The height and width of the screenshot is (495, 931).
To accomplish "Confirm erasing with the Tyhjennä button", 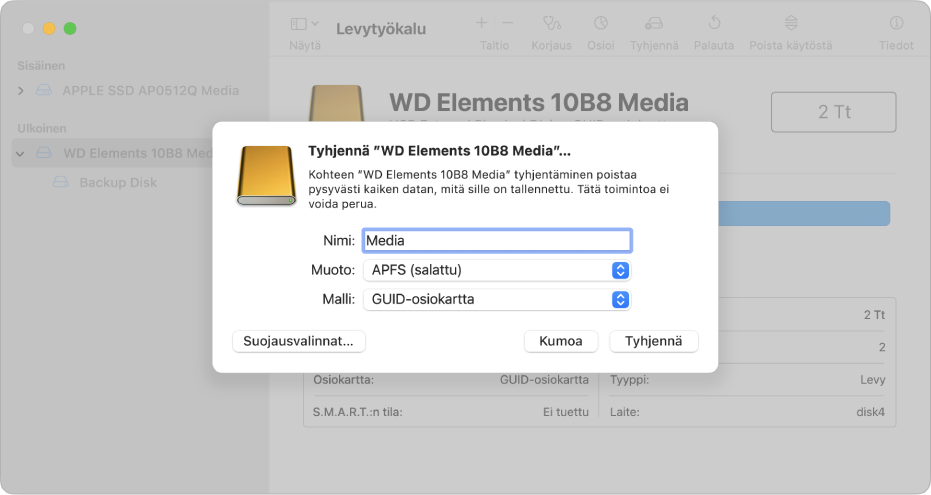I will (654, 341).
